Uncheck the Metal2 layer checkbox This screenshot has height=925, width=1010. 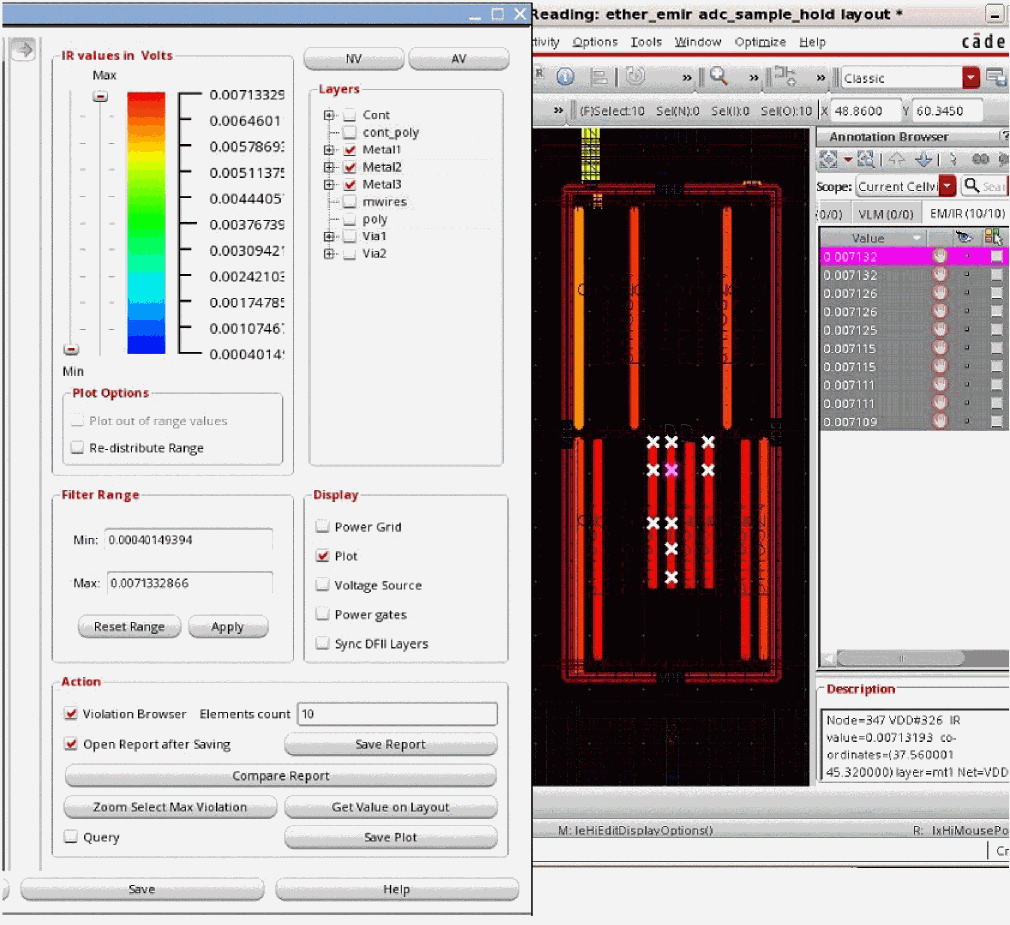349,167
